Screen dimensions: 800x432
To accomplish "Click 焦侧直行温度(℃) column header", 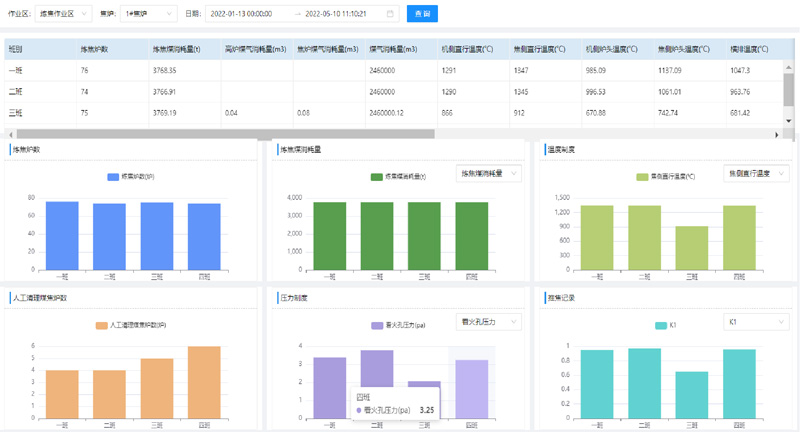I will pyautogui.click(x=546, y=49).
